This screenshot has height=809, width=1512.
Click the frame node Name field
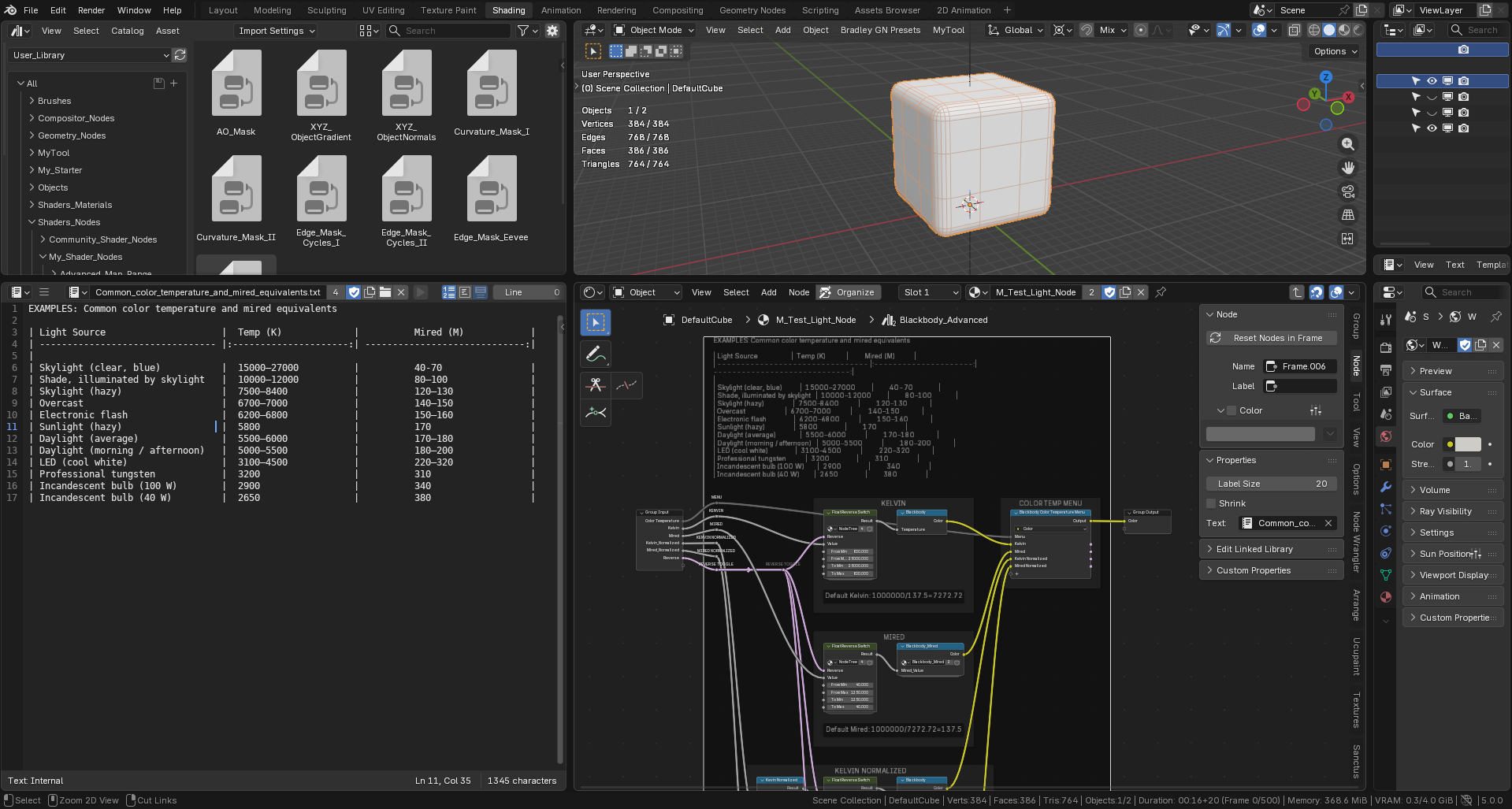(x=1300, y=366)
